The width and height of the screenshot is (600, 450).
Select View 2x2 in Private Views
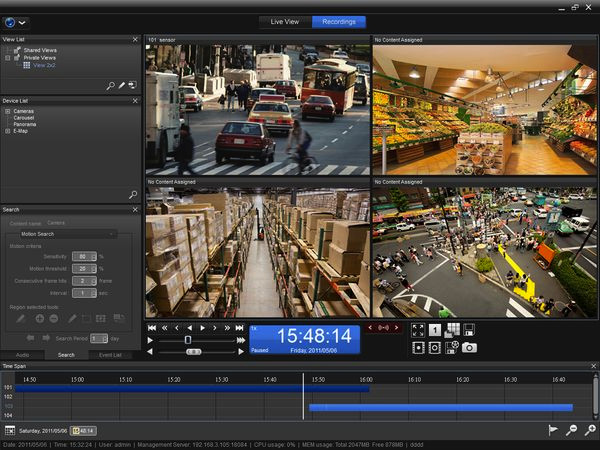[44, 65]
